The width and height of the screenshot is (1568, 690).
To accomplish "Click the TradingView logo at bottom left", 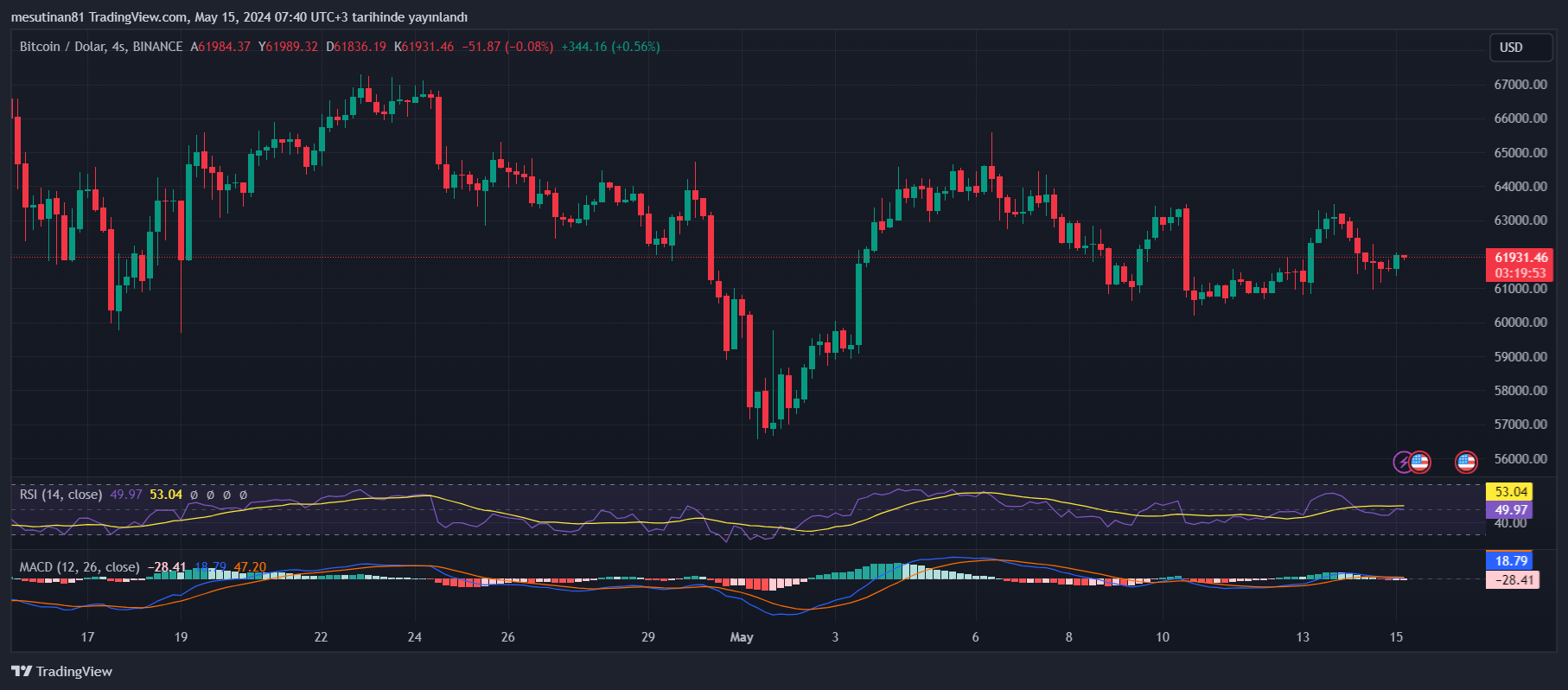I will click(61, 672).
